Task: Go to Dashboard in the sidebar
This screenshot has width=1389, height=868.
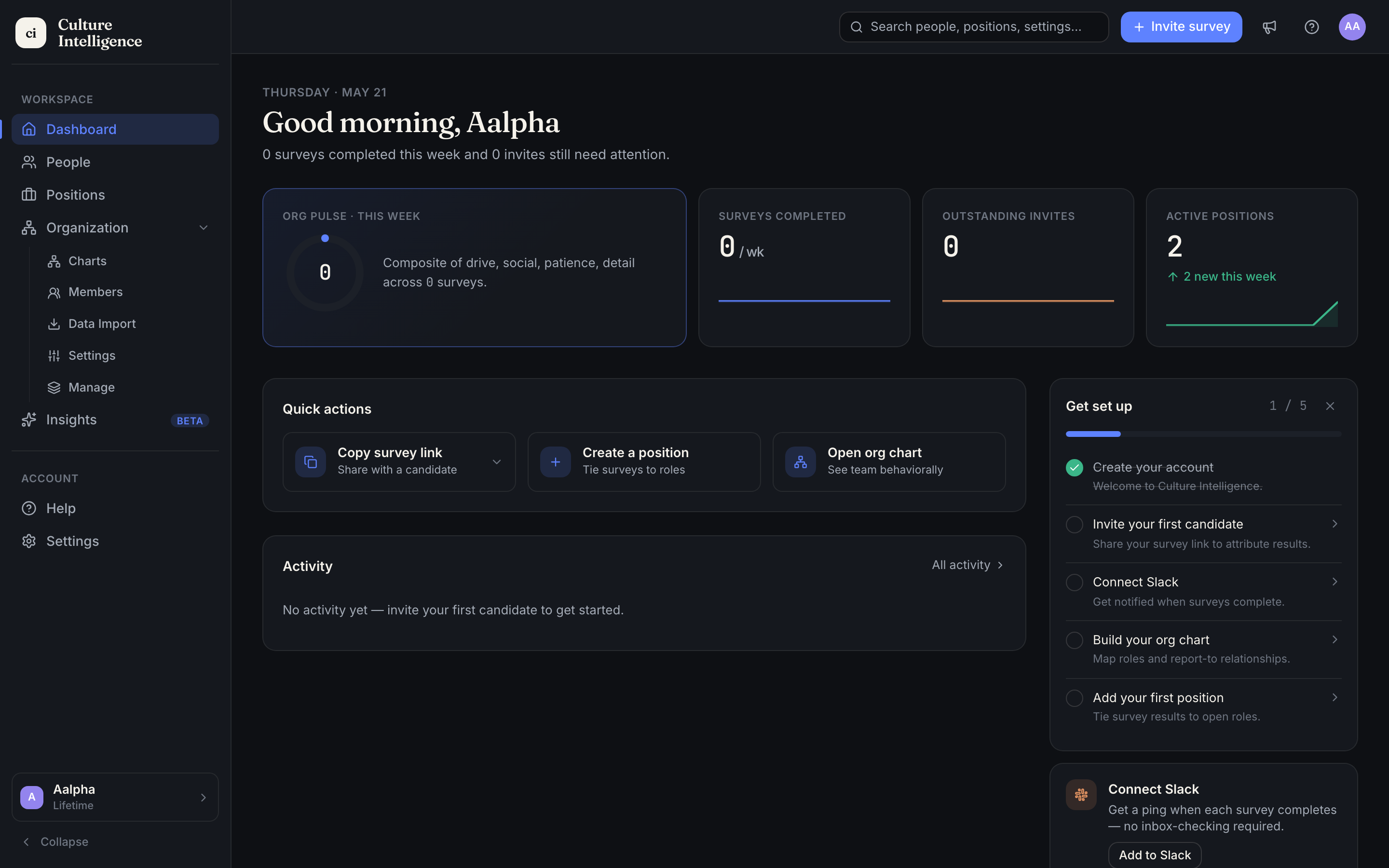Action: coord(115,129)
